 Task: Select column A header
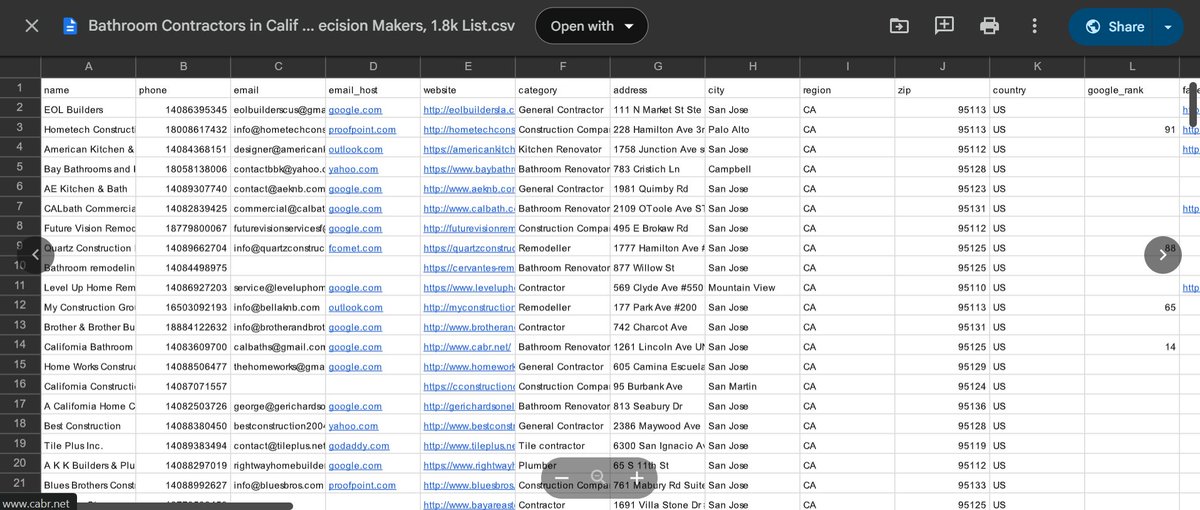(x=88, y=67)
